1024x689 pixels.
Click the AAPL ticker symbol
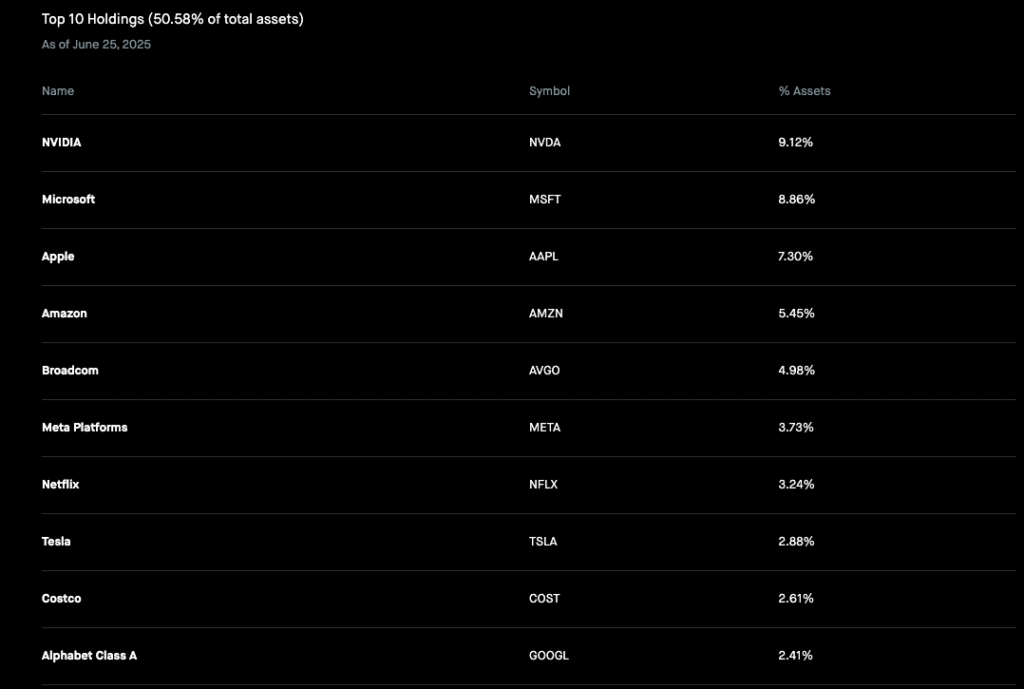point(543,257)
